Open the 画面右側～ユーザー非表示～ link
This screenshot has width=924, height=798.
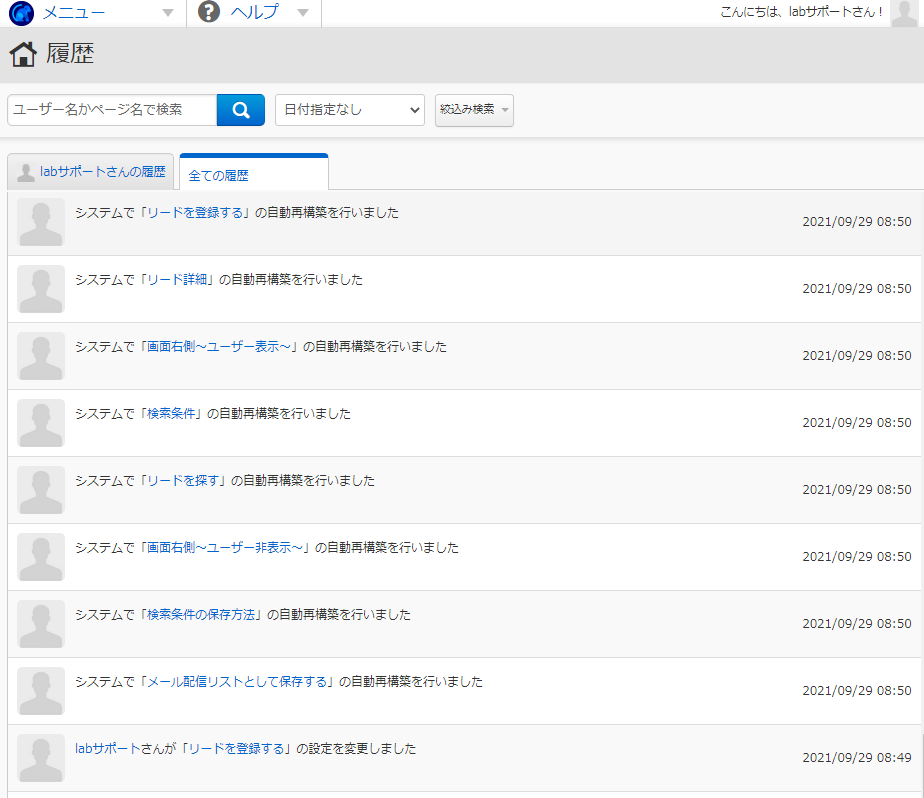(x=225, y=548)
